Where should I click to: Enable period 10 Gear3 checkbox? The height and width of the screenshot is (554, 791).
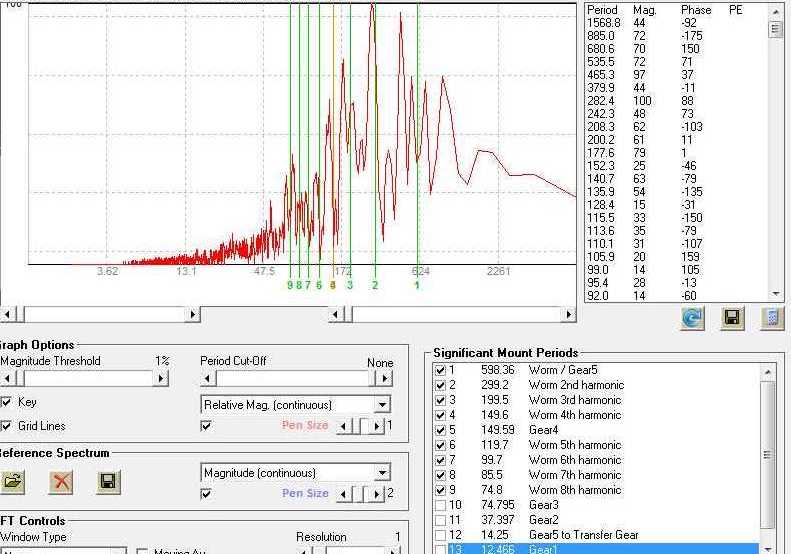pyautogui.click(x=441, y=505)
